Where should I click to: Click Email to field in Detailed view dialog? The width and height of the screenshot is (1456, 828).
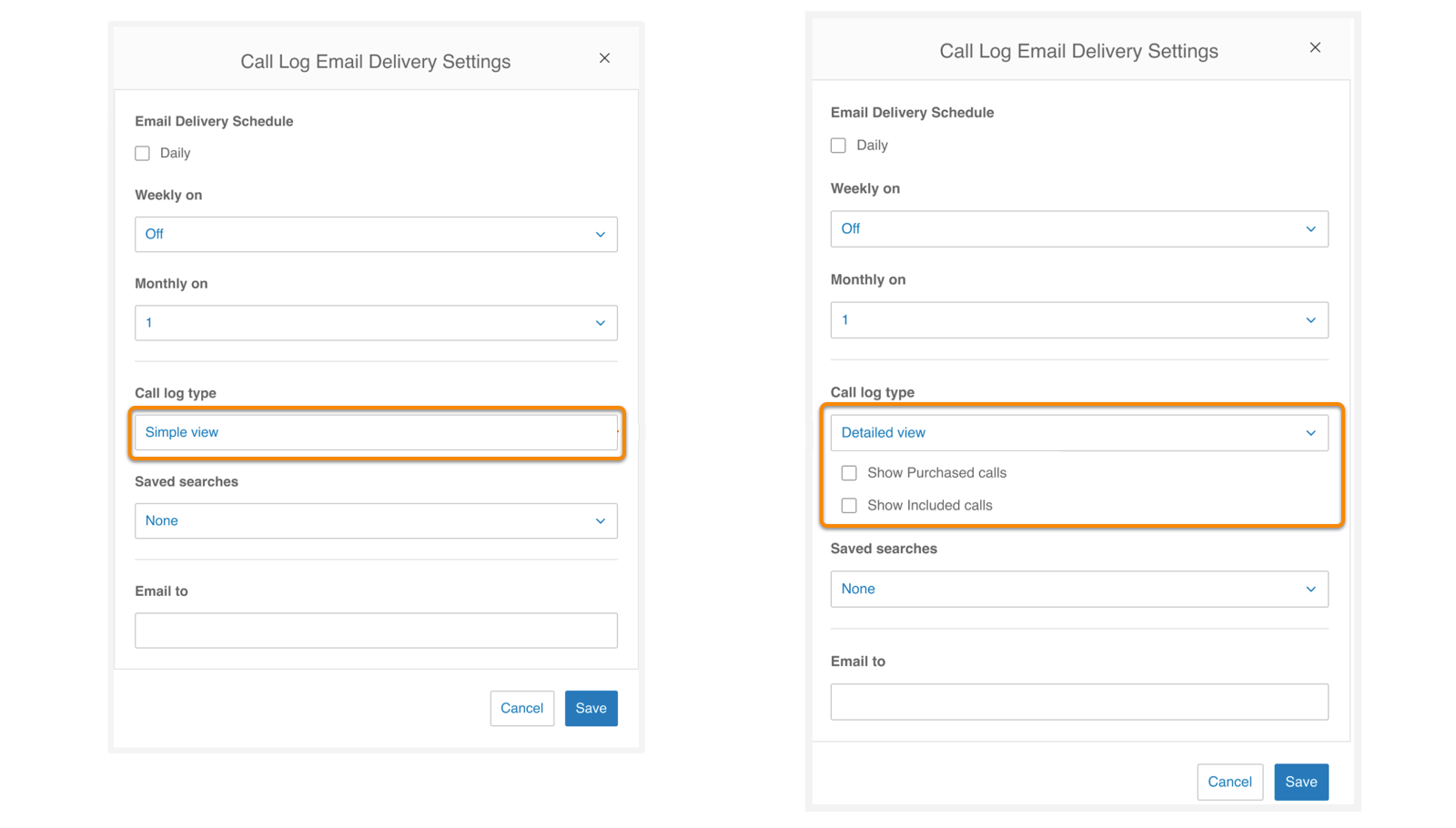(x=1078, y=702)
